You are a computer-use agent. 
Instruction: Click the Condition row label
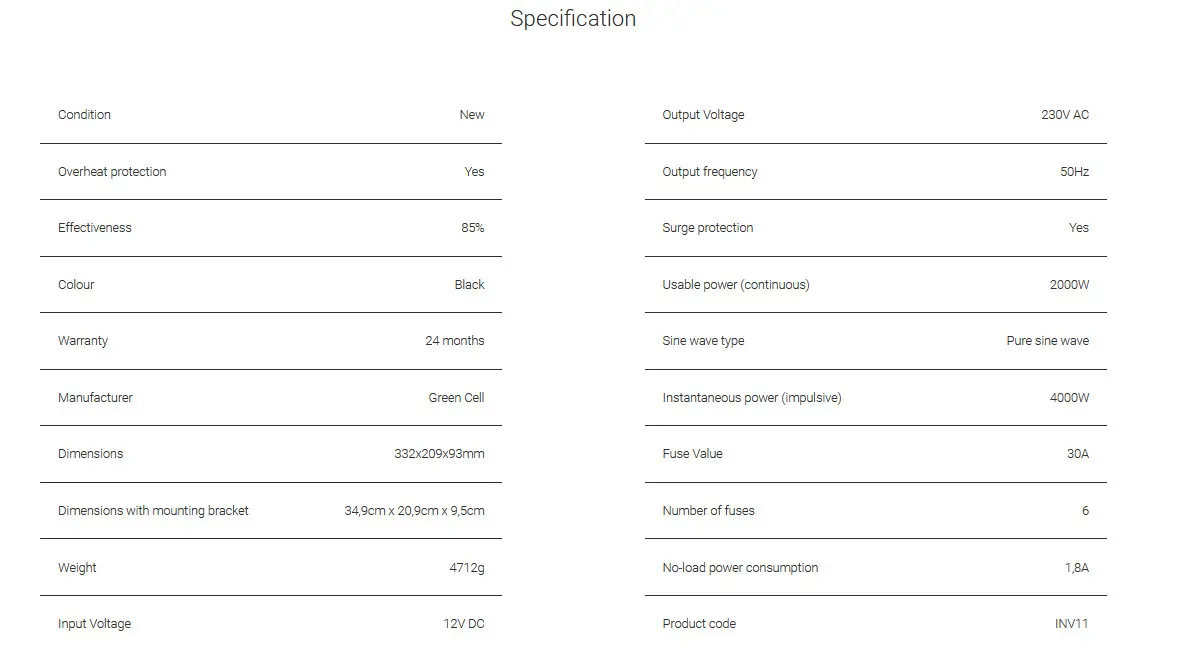pyautogui.click(x=84, y=115)
